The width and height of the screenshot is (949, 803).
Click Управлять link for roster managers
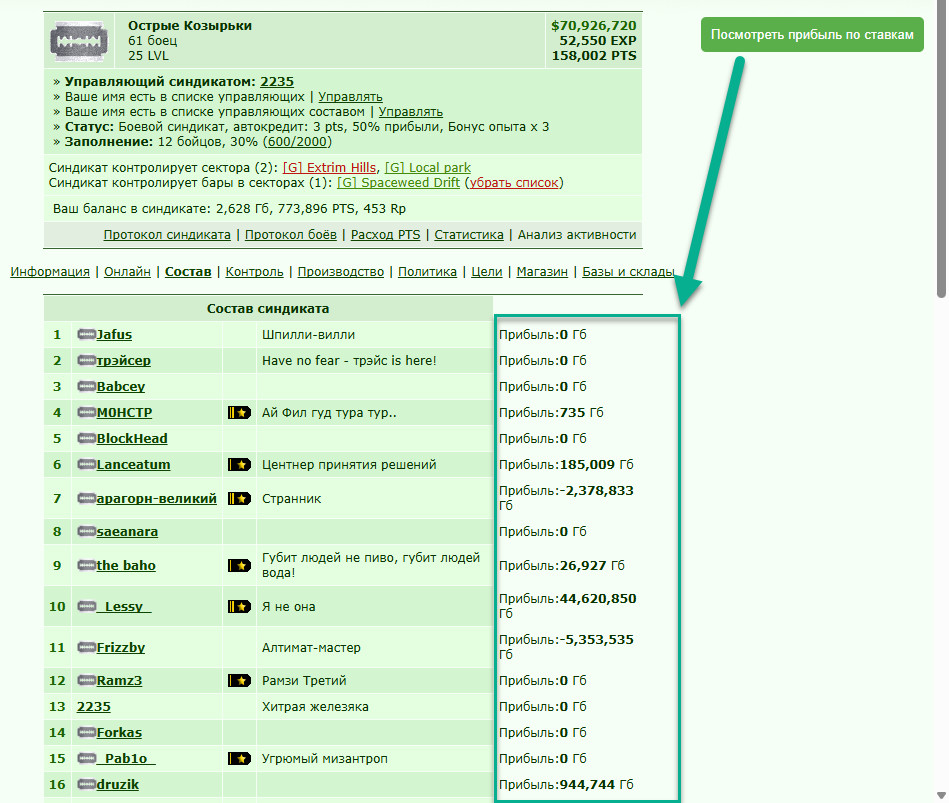[x=411, y=112]
